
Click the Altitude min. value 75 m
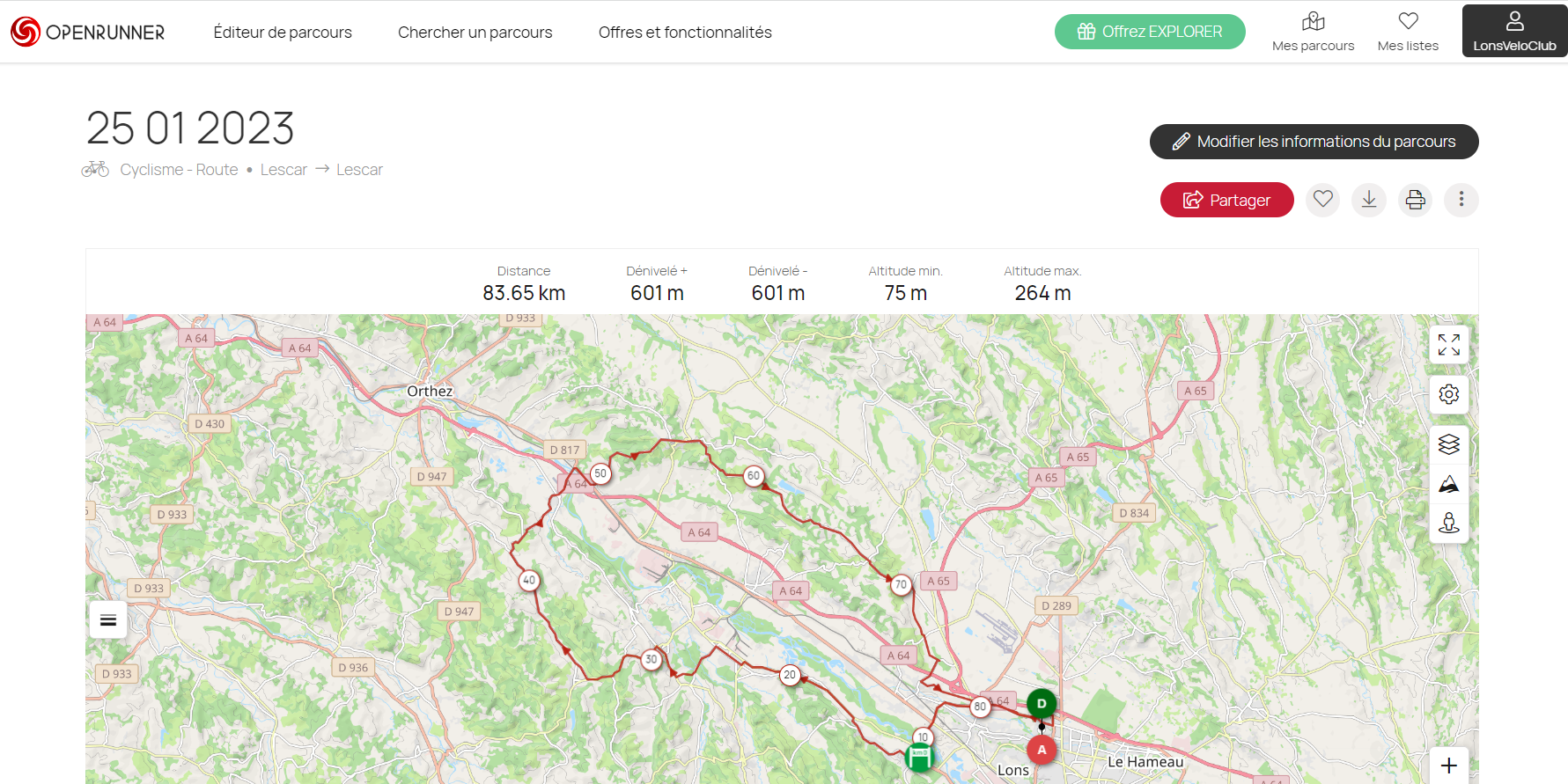point(905,293)
